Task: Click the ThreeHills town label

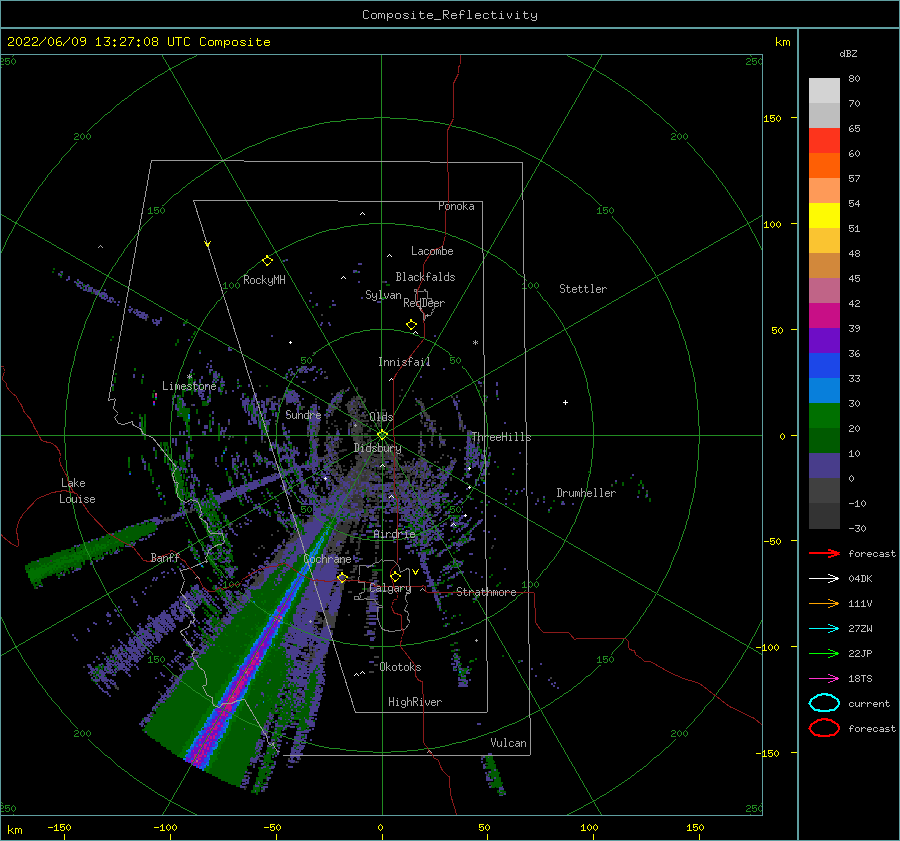Action: point(501,437)
